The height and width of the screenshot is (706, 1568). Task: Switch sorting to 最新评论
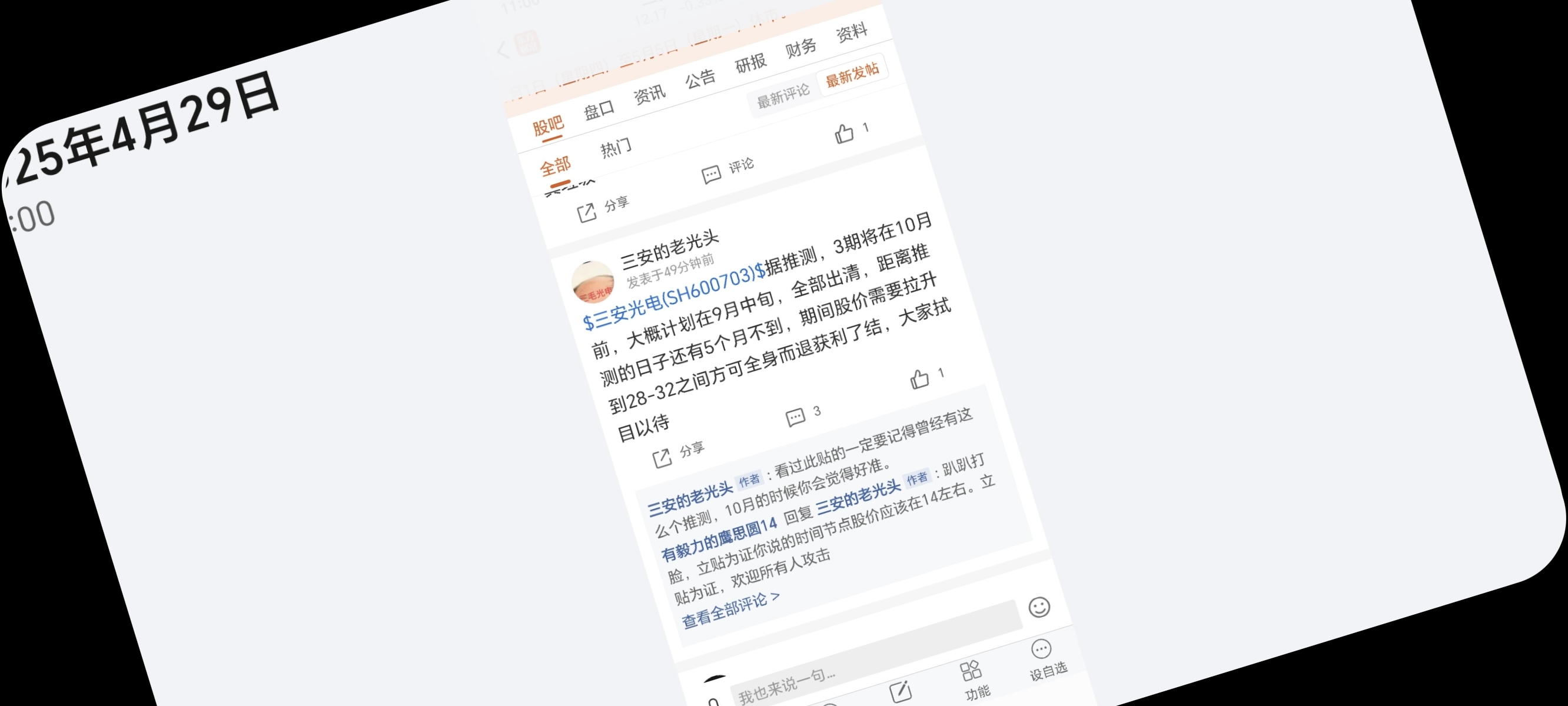[783, 95]
